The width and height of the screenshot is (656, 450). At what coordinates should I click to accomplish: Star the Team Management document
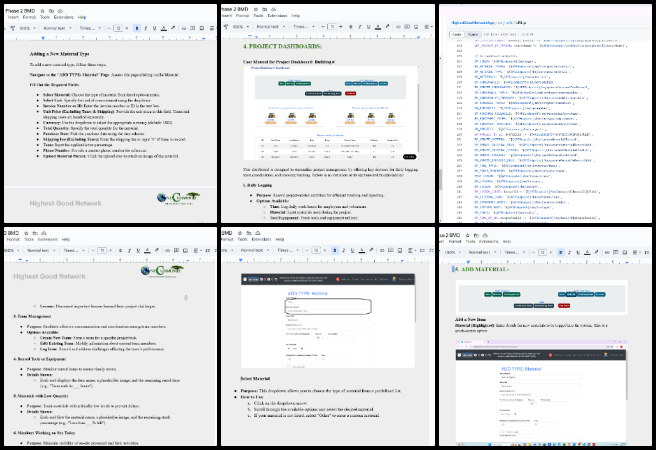pyautogui.click(x=26, y=233)
